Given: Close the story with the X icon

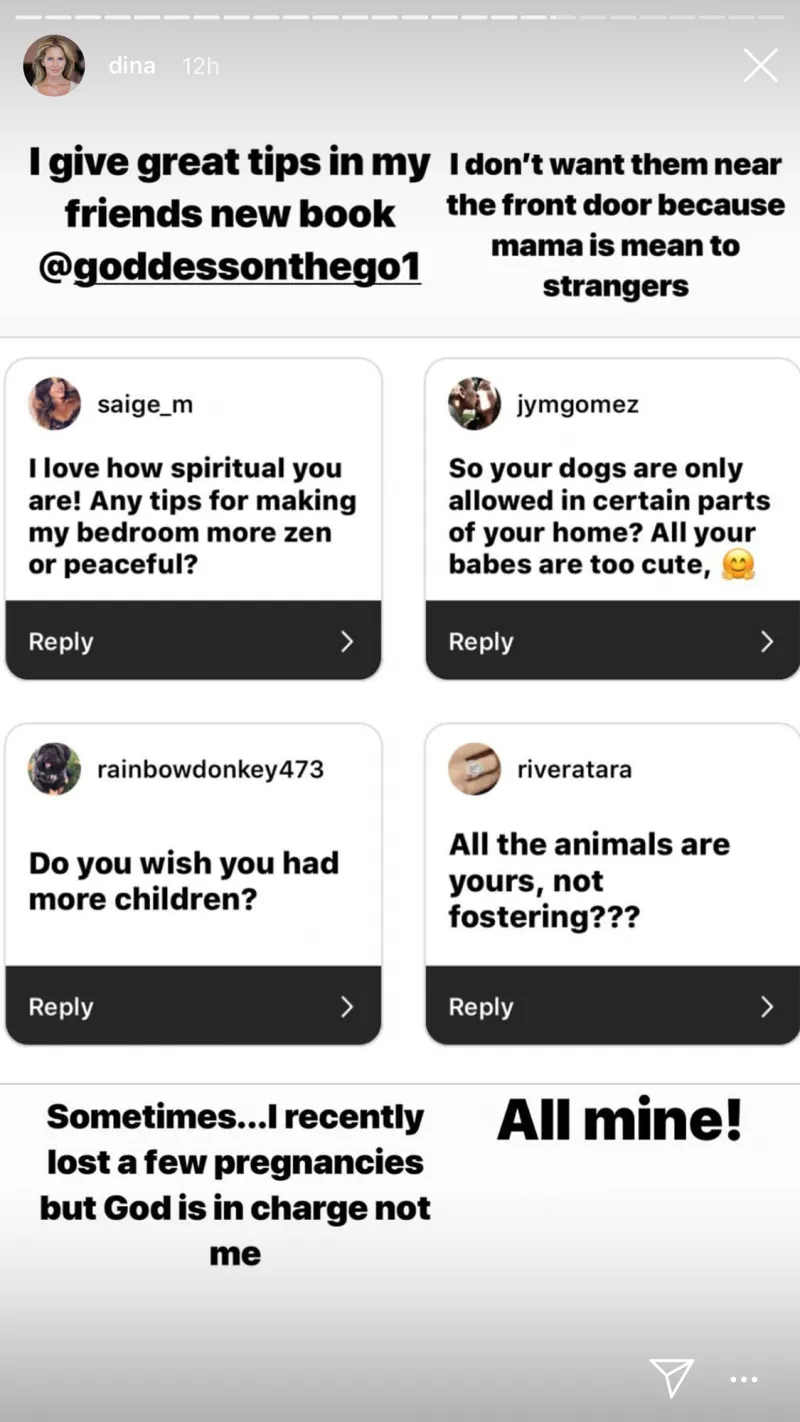Looking at the screenshot, I should click(x=760, y=66).
